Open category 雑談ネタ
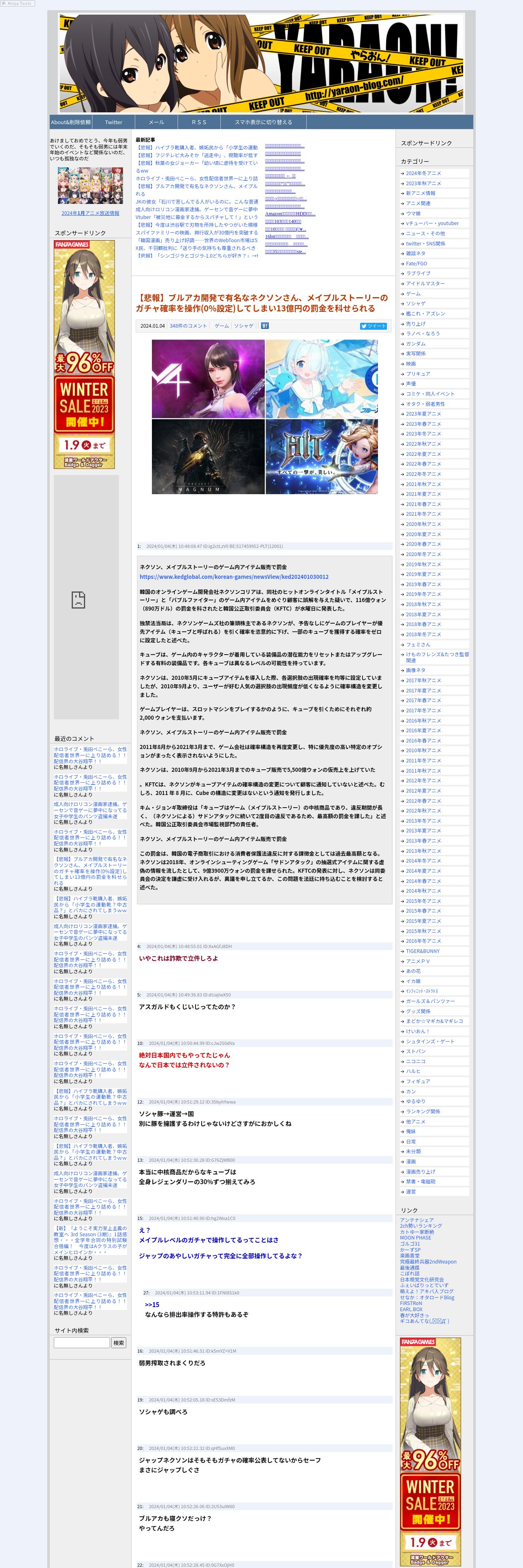Viewport: 523px width, 1568px height. pos(416,253)
